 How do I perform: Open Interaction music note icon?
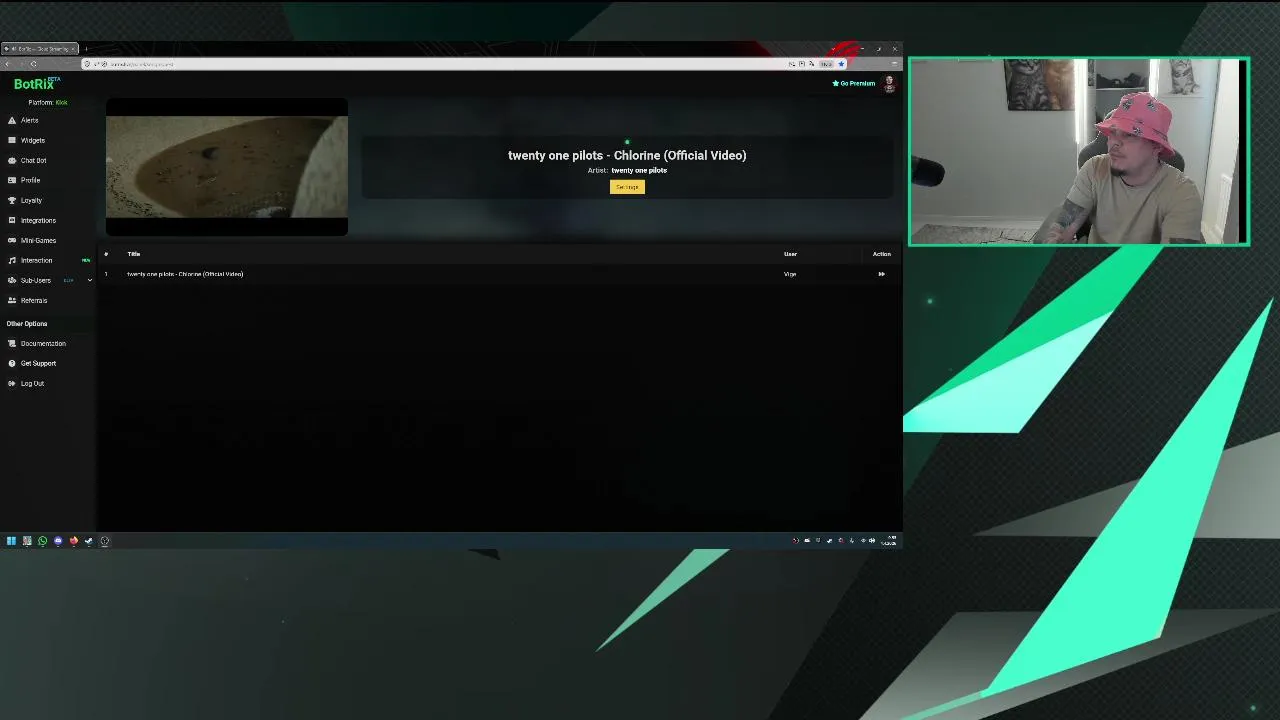pyautogui.click(x=12, y=260)
